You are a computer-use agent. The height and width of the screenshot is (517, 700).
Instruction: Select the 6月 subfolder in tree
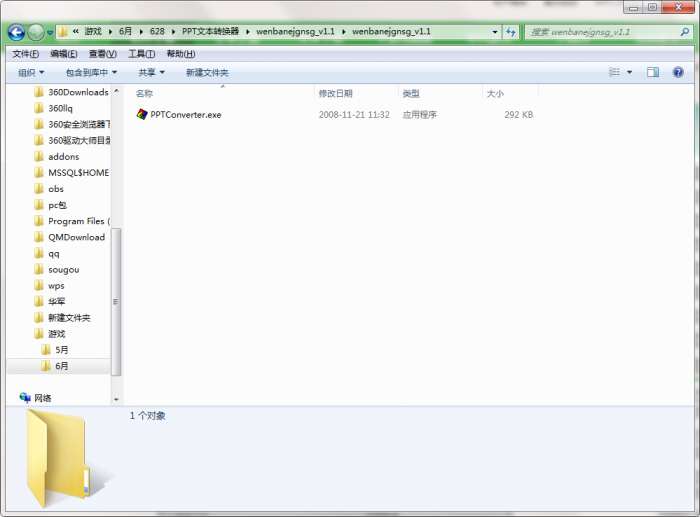[x=55, y=366]
